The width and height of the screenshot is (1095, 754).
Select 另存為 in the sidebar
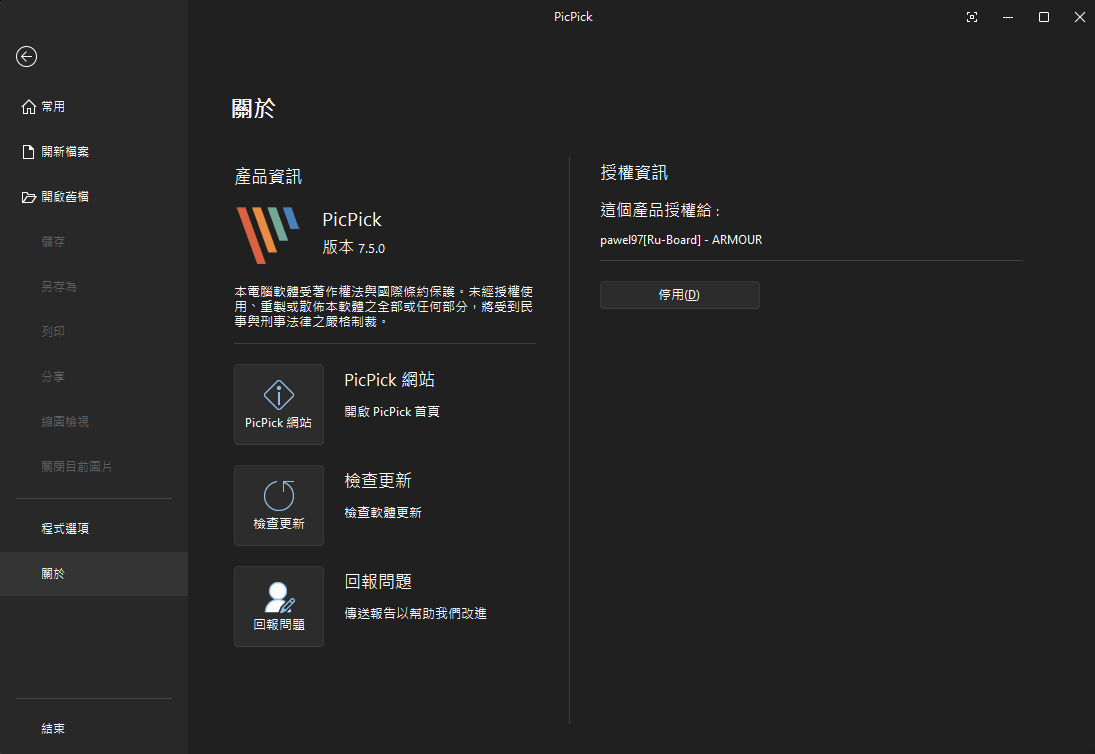tap(94, 286)
